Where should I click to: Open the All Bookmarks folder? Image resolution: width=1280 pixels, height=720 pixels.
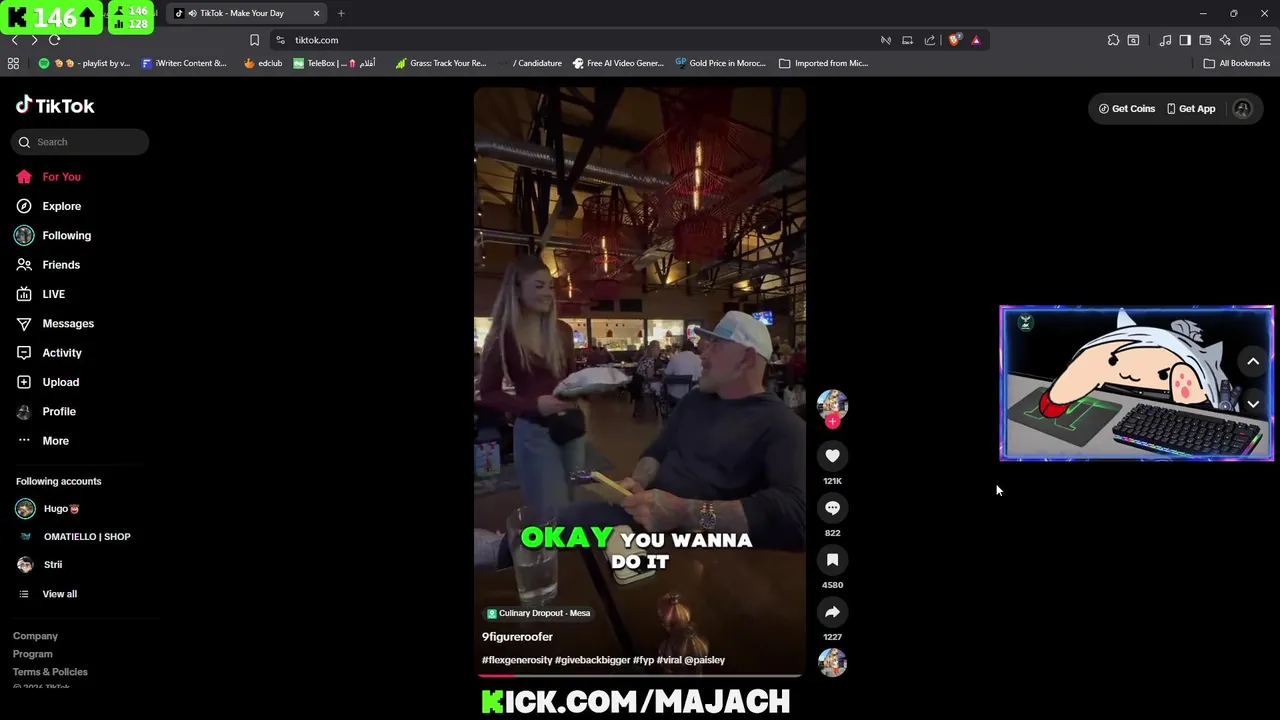coord(1237,63)
